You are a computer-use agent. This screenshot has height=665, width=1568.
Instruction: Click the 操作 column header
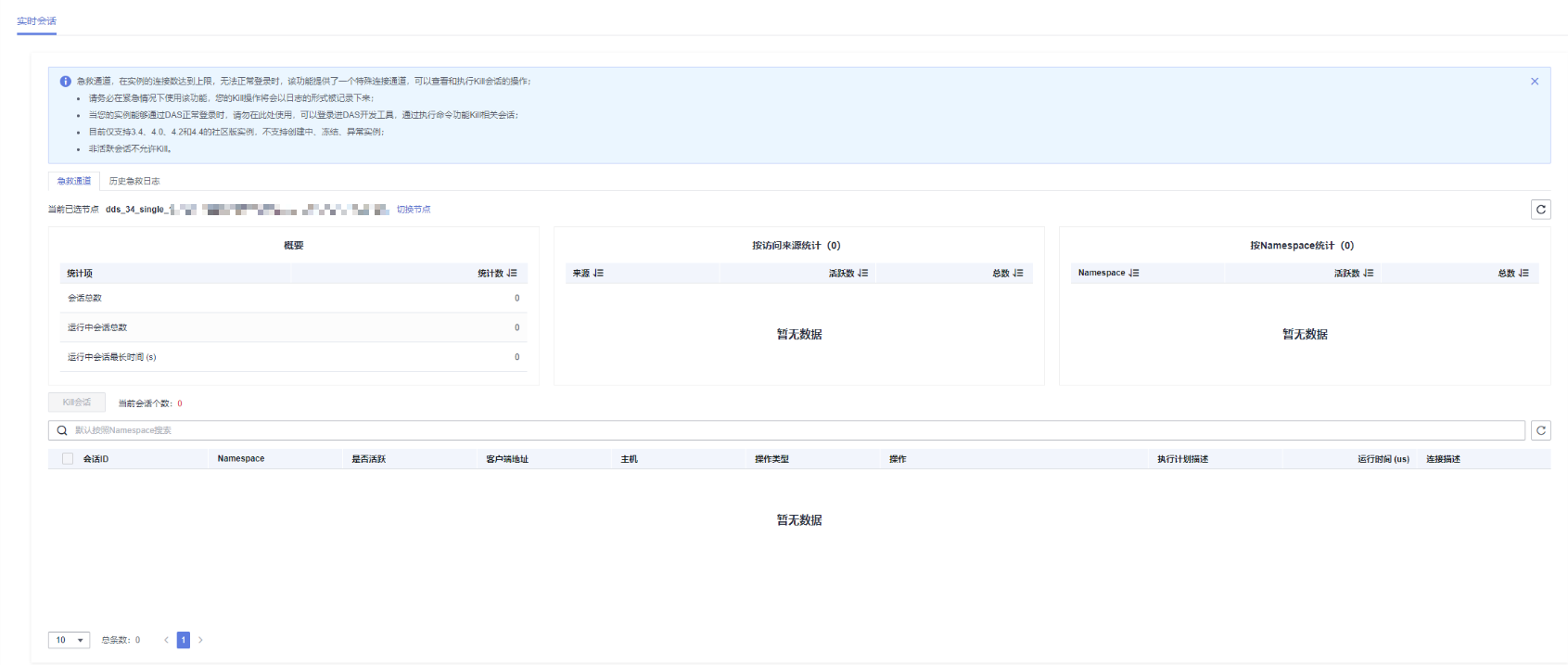[898, 459]
